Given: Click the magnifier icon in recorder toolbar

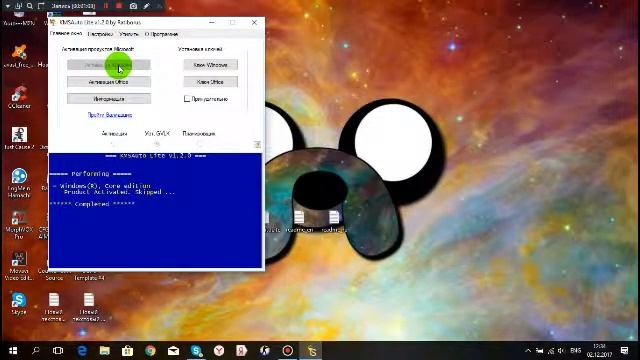Looking at the screenshot, I should pyautogui.click(x=30, y=6).
